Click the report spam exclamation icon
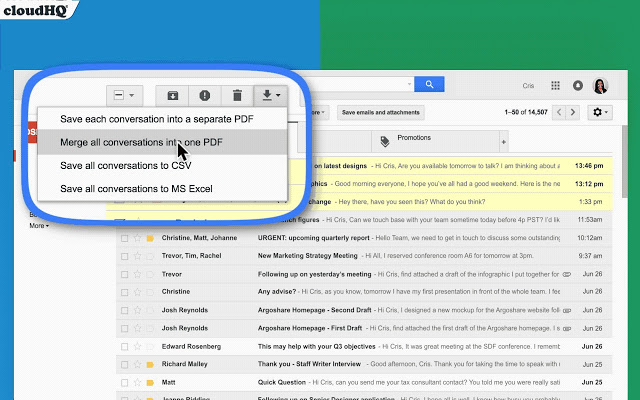The image size is (640, 400). [x=204, y=96]
